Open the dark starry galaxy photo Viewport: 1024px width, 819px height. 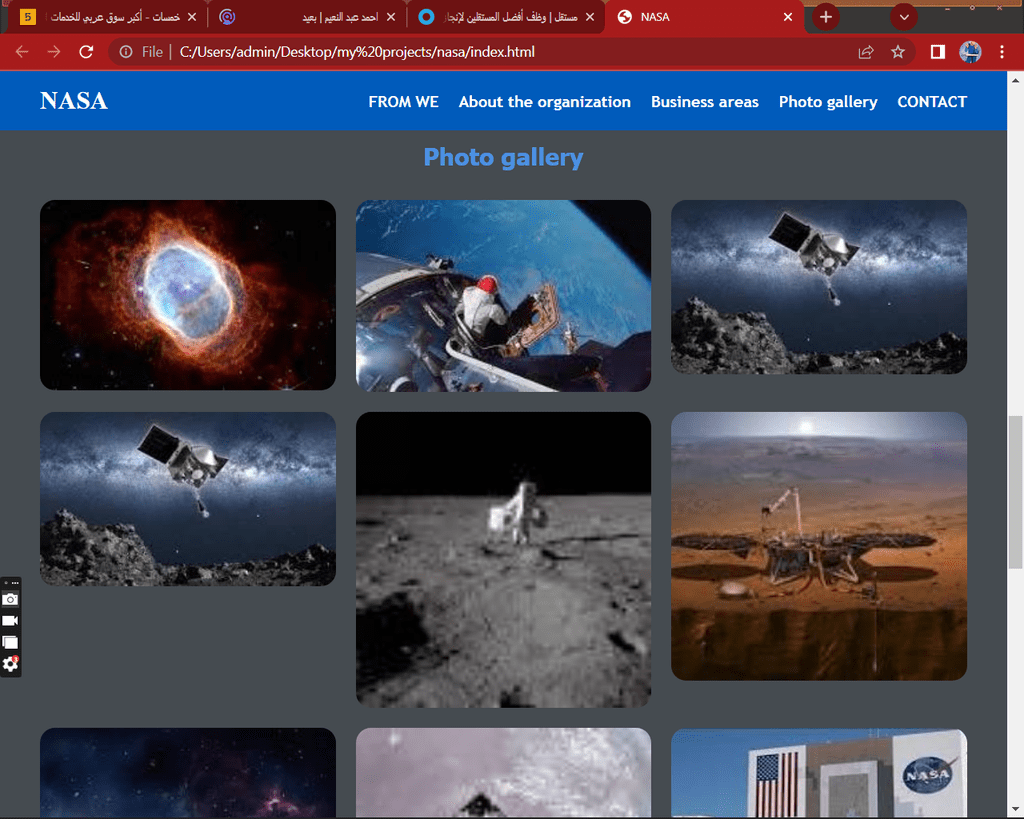pyautogui.click(x=188, y=773)
